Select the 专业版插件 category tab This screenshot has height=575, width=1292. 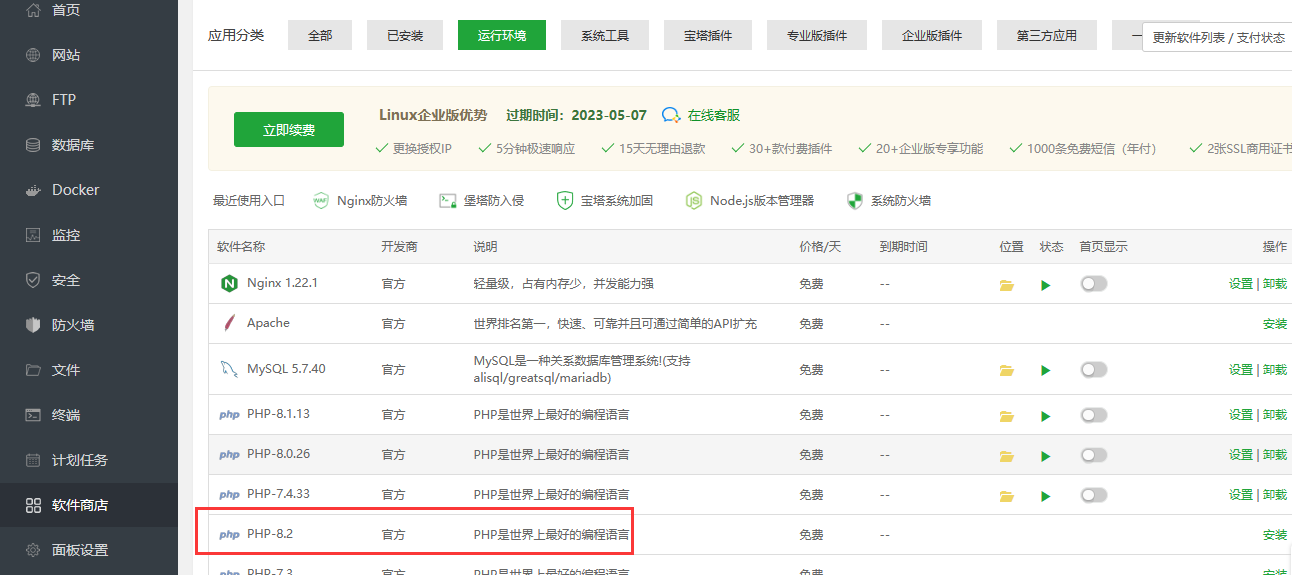tap(817, 35)
